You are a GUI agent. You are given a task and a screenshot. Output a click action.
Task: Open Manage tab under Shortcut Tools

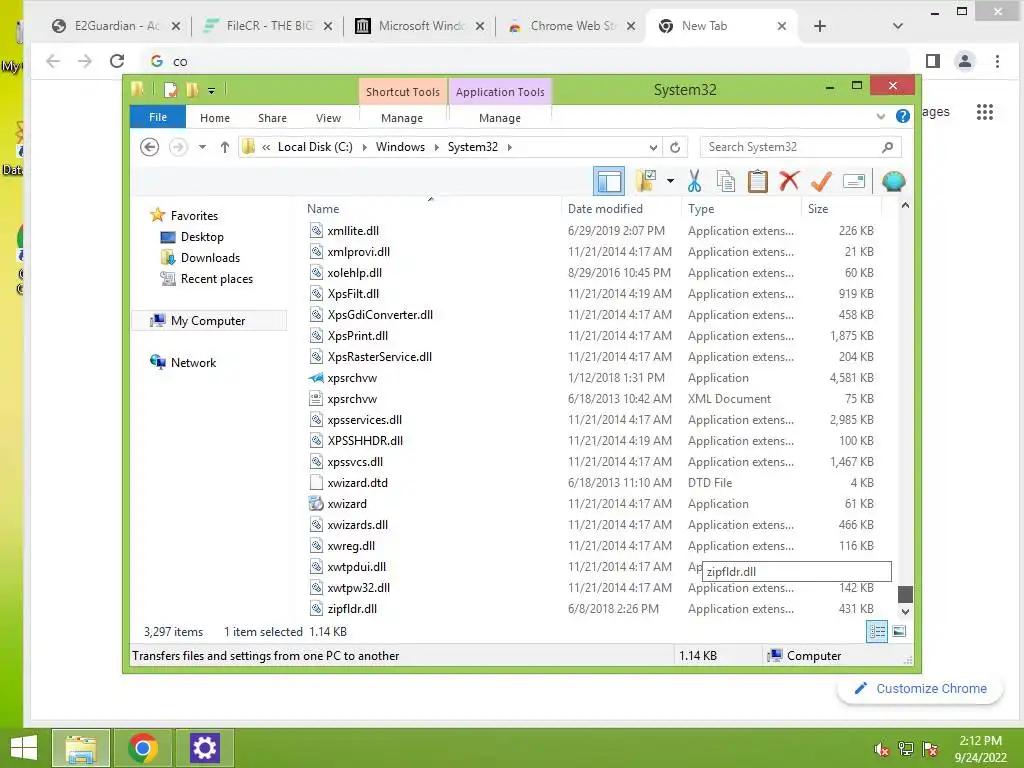point(402,118)
